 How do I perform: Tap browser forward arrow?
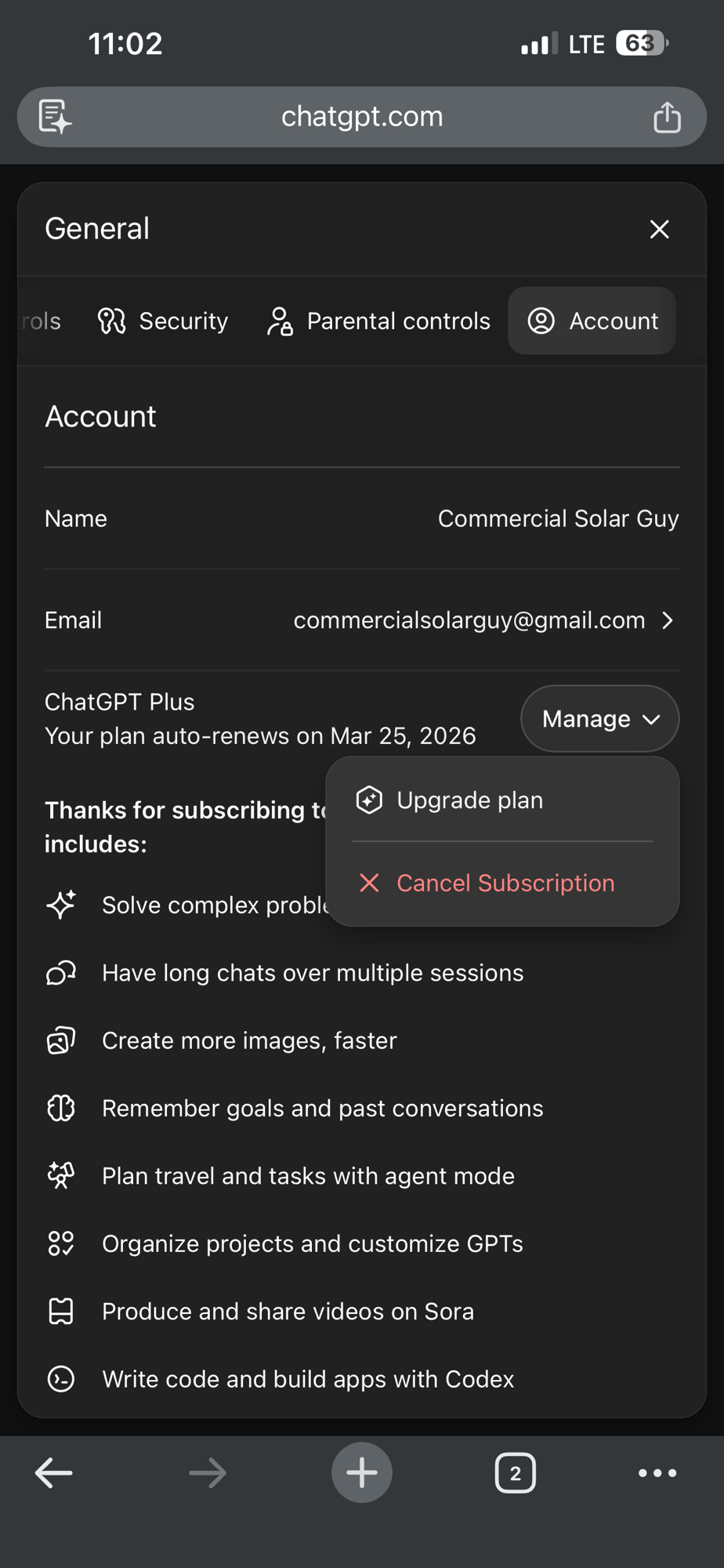208,1472
